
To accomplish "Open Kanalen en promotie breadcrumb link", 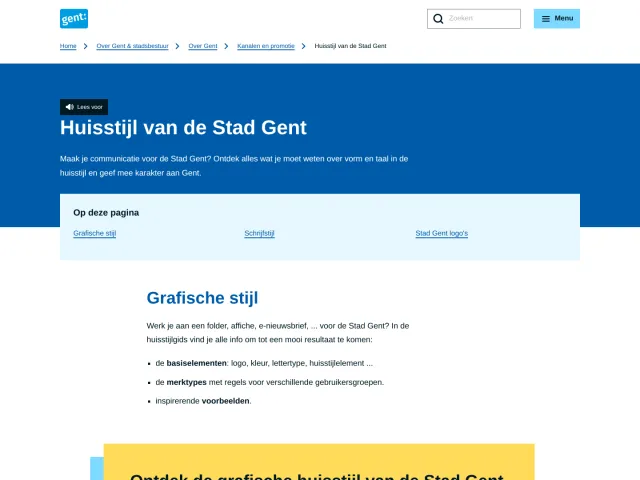I will [266, 46].
